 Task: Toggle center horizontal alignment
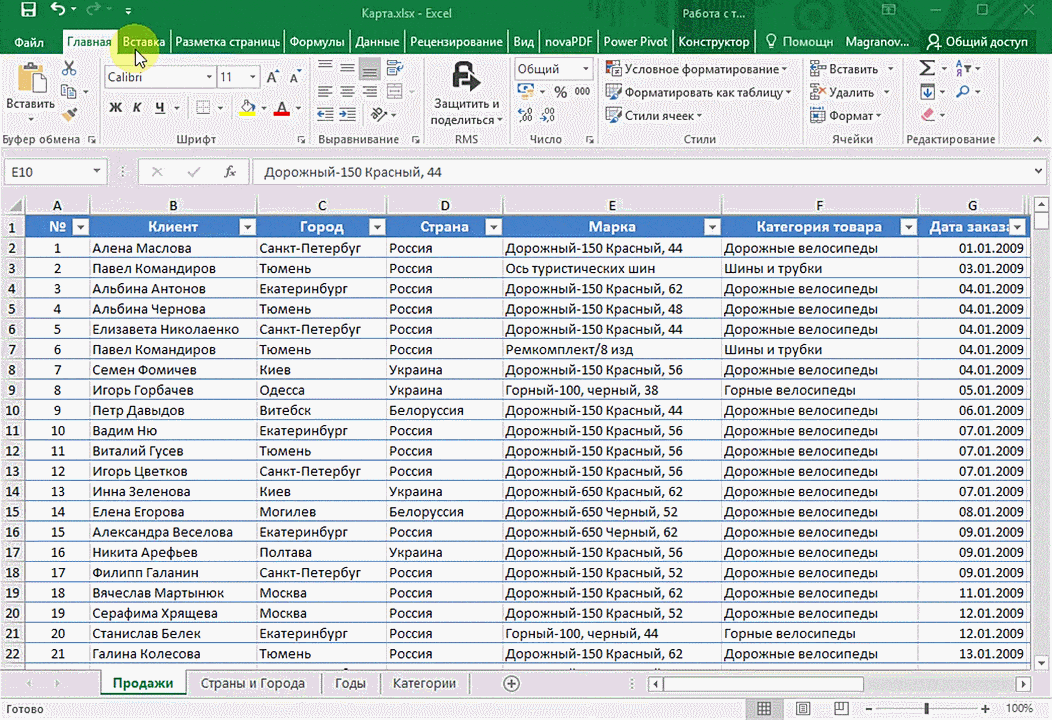point(347,92)
